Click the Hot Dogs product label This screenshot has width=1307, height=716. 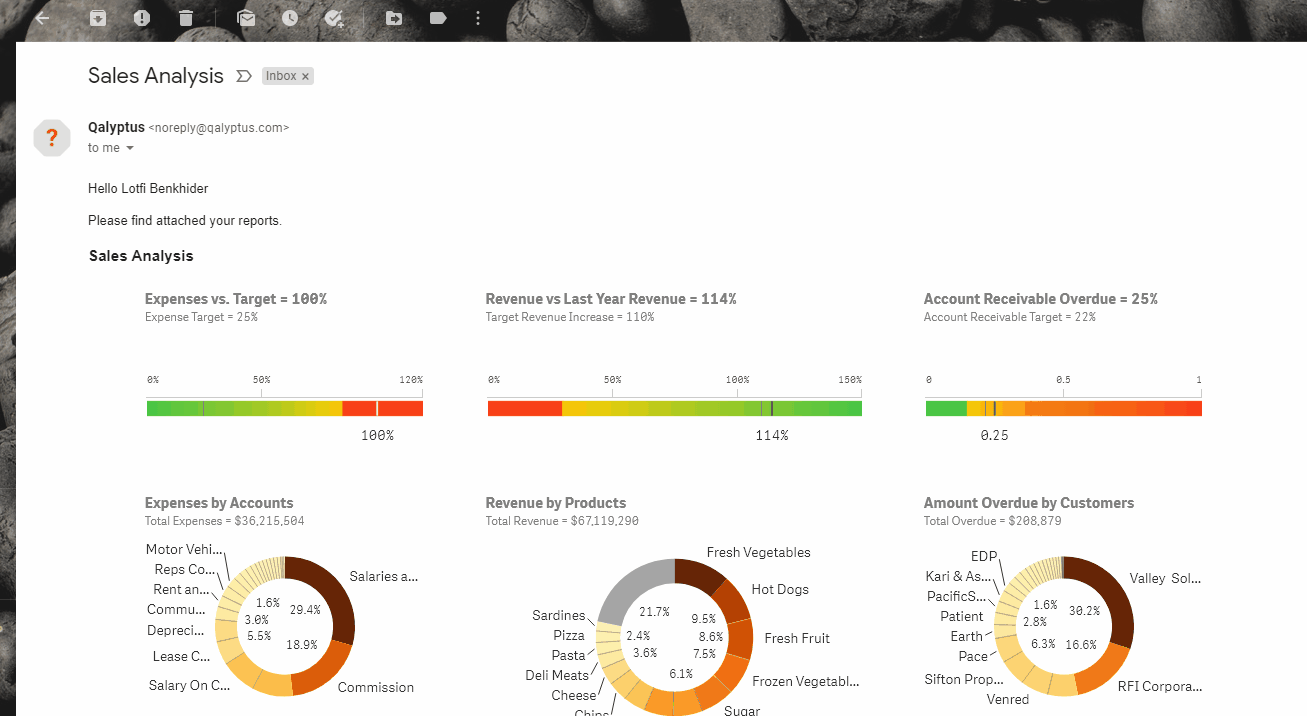pyautogui.click(x=780, y=589)
